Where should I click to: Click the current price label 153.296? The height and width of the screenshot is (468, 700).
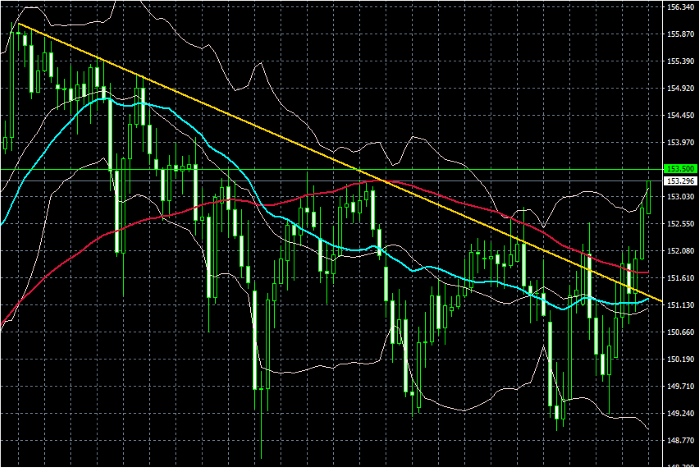coord(681,181)
